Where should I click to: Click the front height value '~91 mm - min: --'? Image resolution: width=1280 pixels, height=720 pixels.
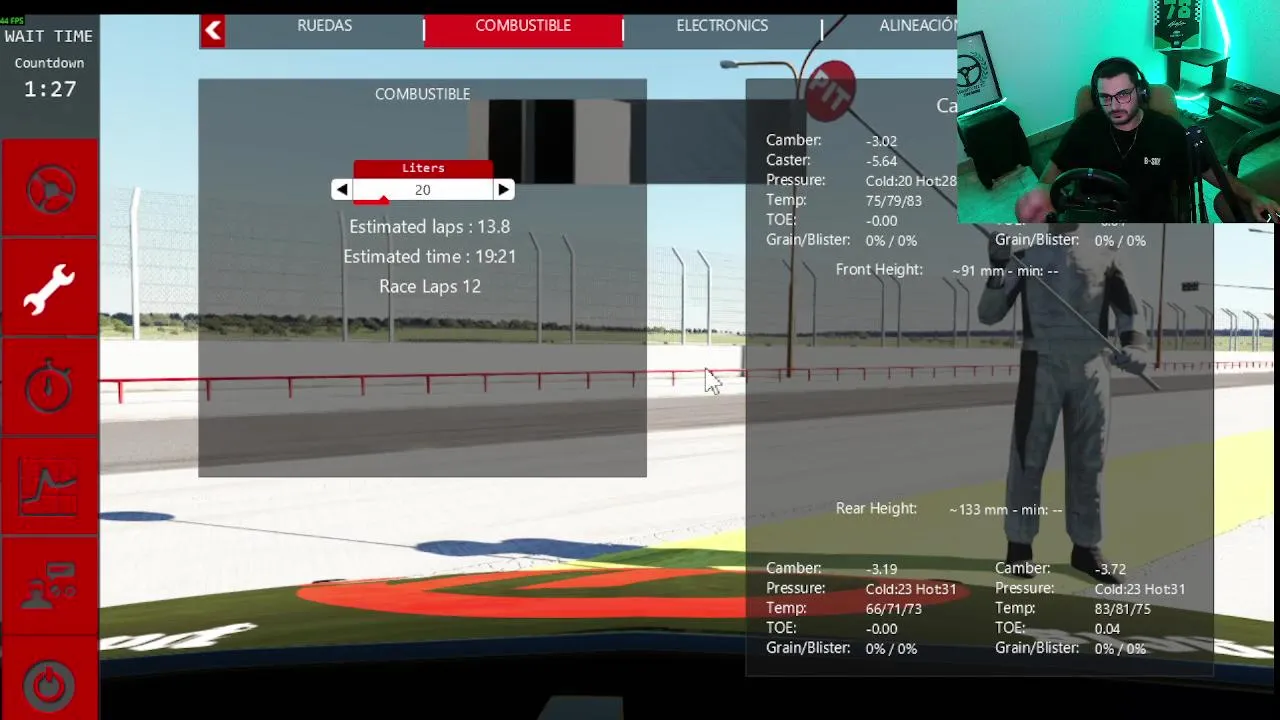(x=1004, y=271)
